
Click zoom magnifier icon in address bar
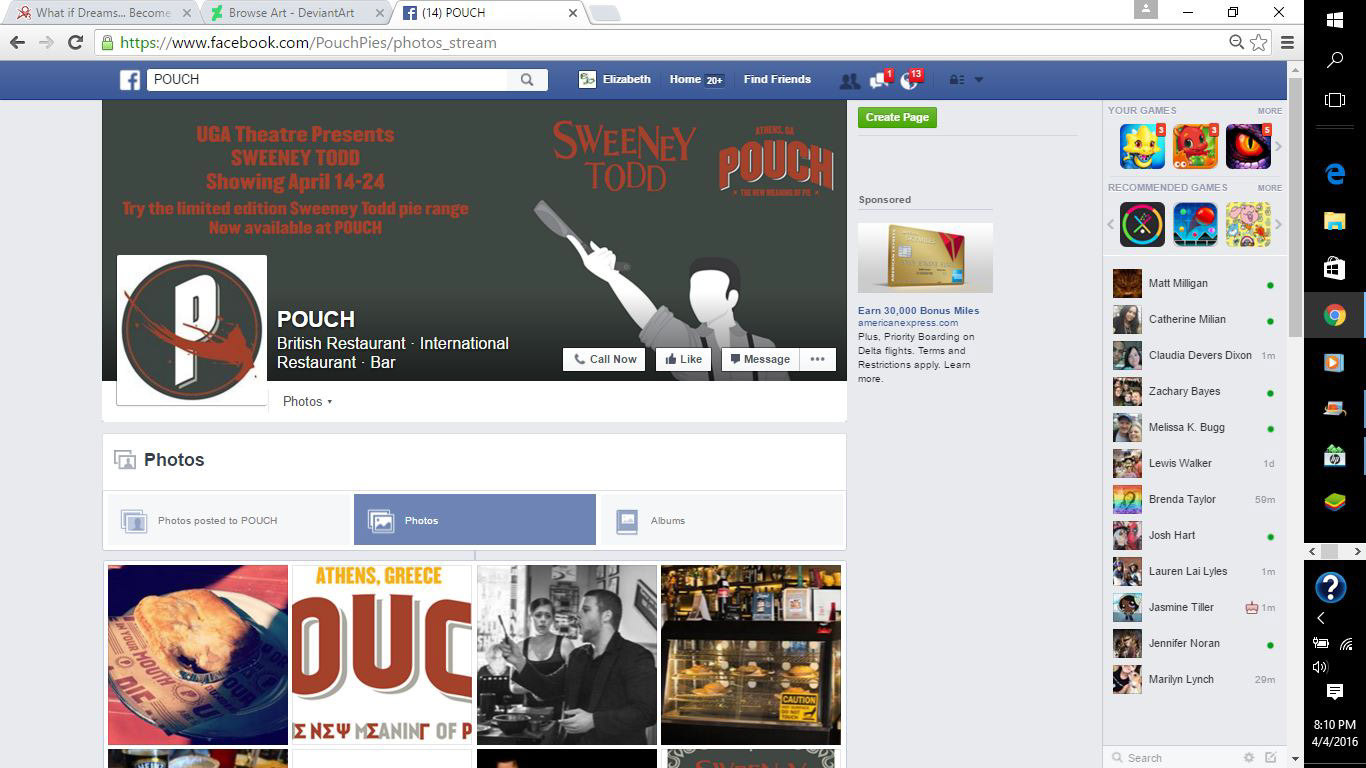tap(1237, 42)
